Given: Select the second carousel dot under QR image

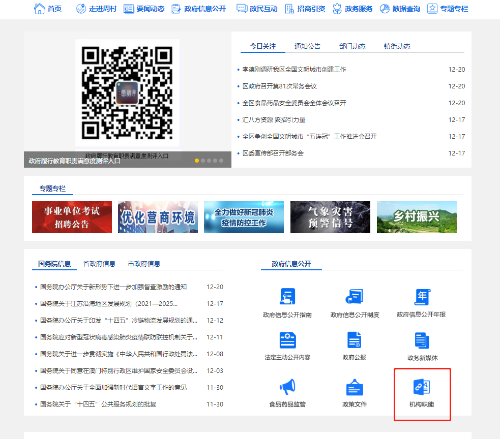Looking at the screenshot, I should 203,161.
